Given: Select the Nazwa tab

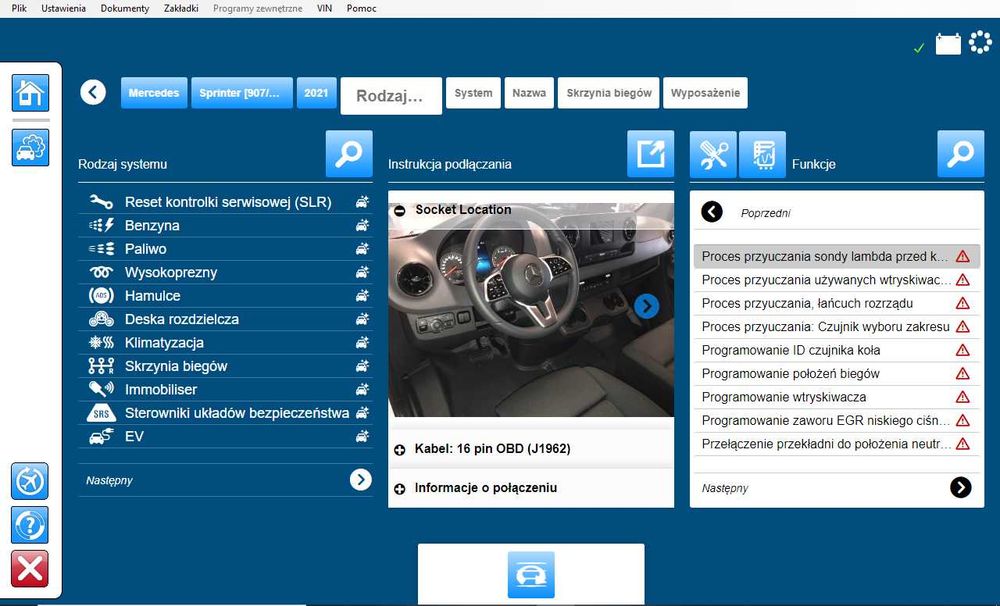Looking at the screenshot, I should pos(529,92).
